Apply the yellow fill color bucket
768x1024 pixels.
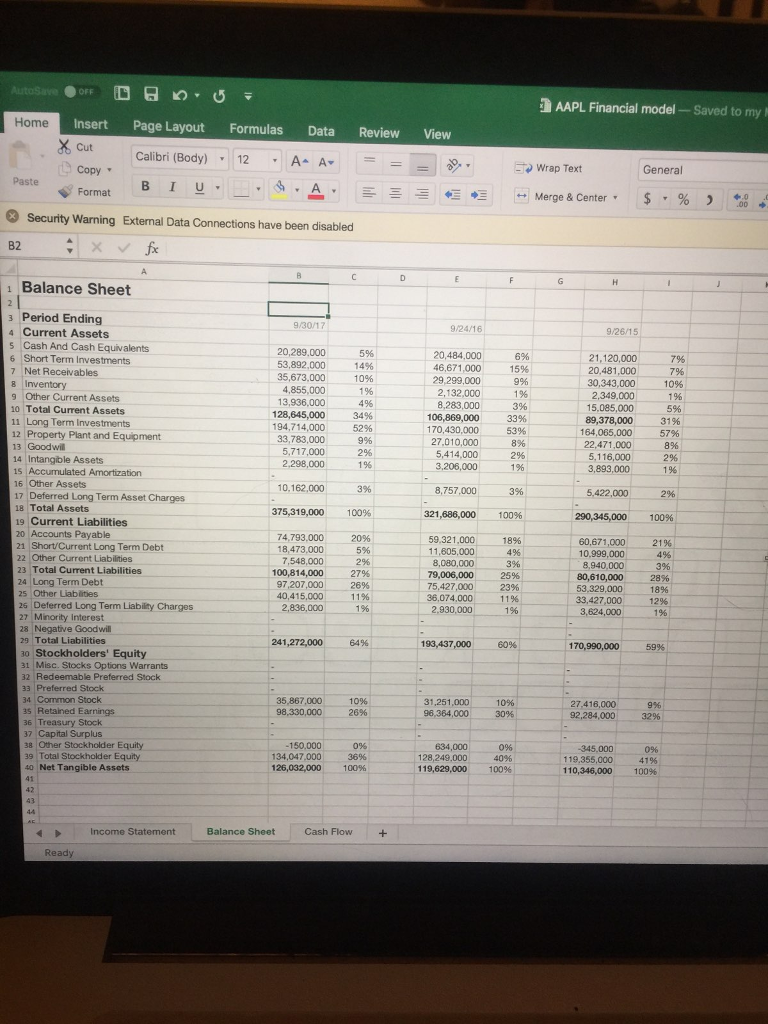click(280, 189)
